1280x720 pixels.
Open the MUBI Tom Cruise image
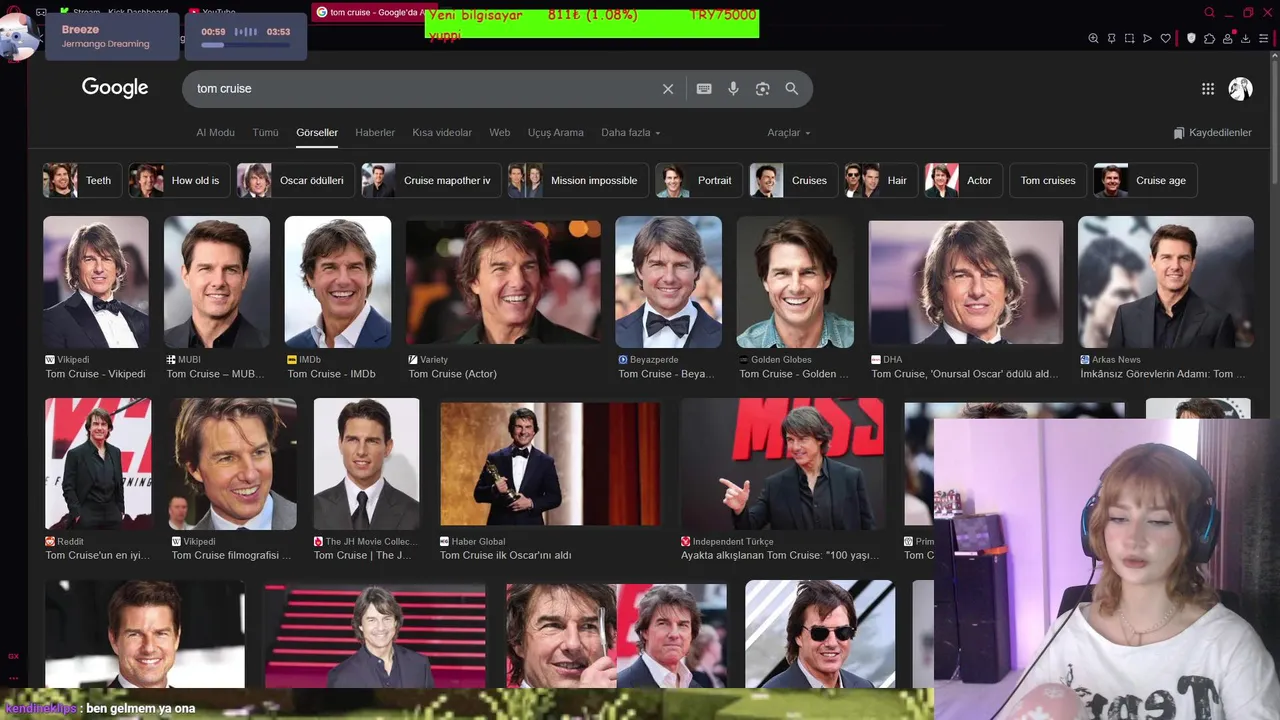click(217, 283)
